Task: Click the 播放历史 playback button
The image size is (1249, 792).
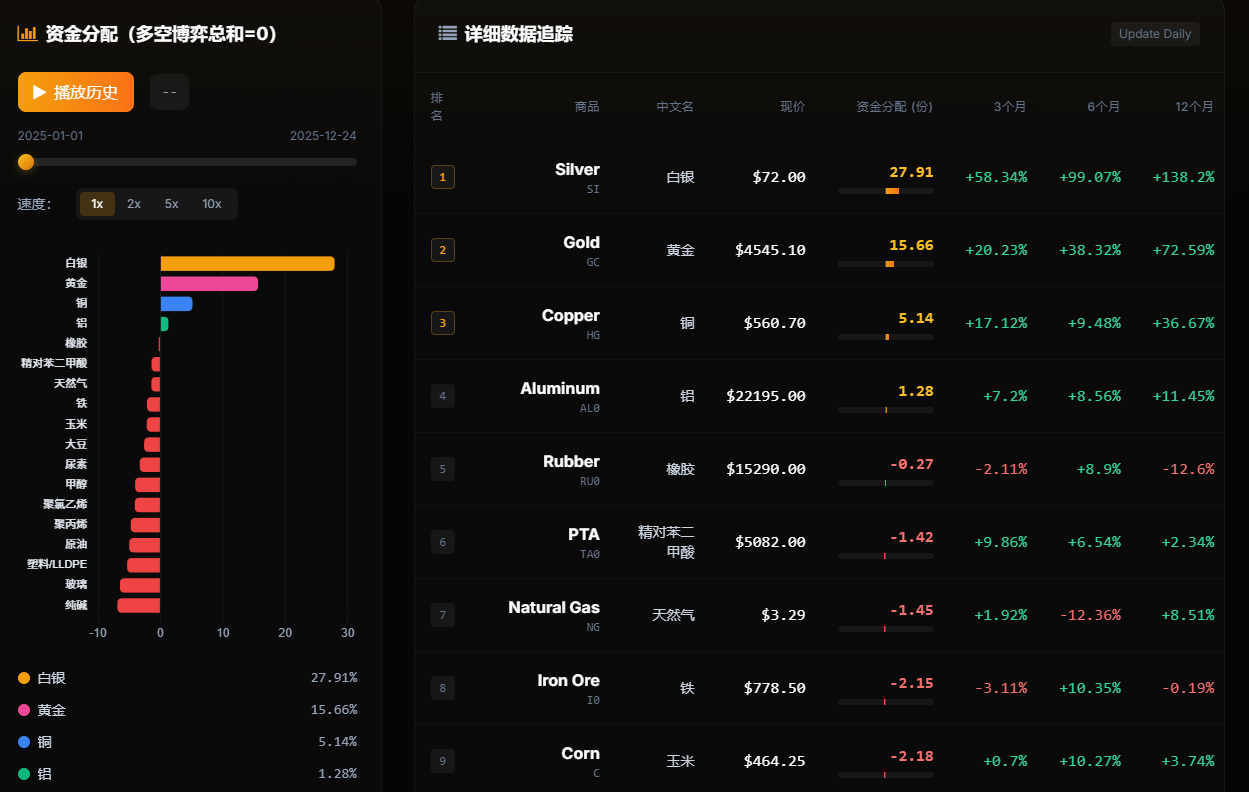Action: (75, 91)
